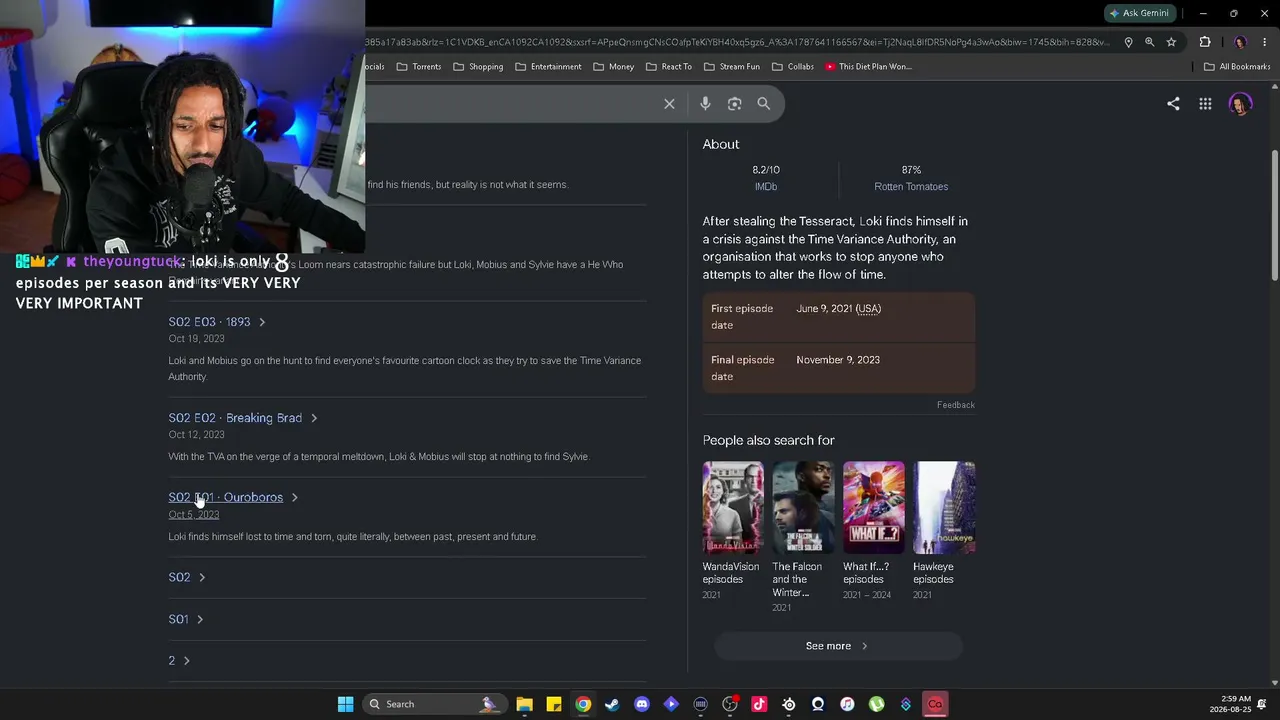Click the S02 E02 date "Oct 12, 2023"
This screenshot has width=1280, height=720.
click(x=196, y=435)
